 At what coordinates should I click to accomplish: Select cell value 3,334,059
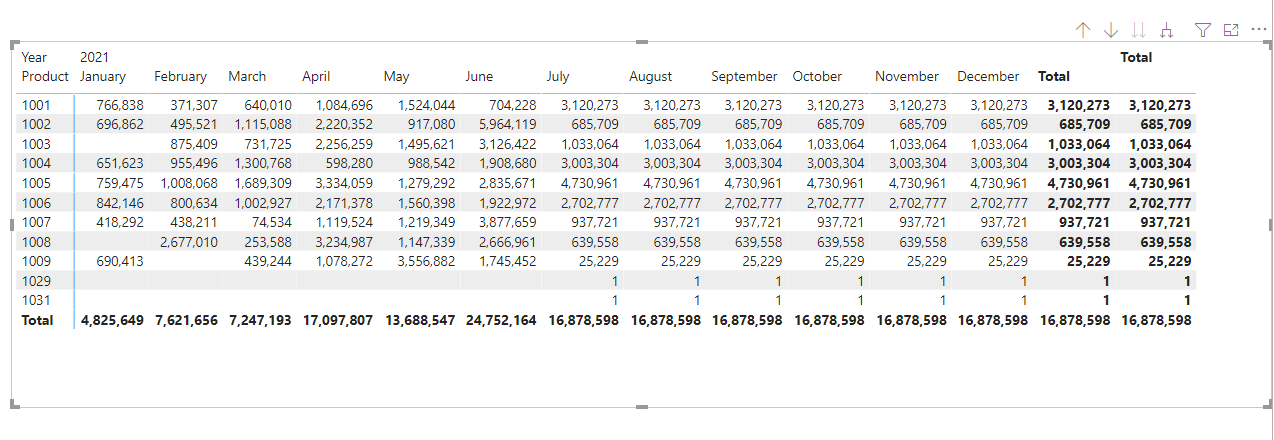point(343,183)
